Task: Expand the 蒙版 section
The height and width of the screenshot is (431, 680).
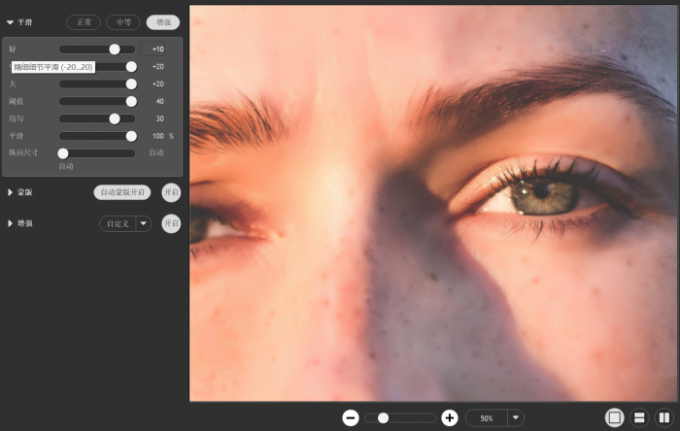Action: 10,192
